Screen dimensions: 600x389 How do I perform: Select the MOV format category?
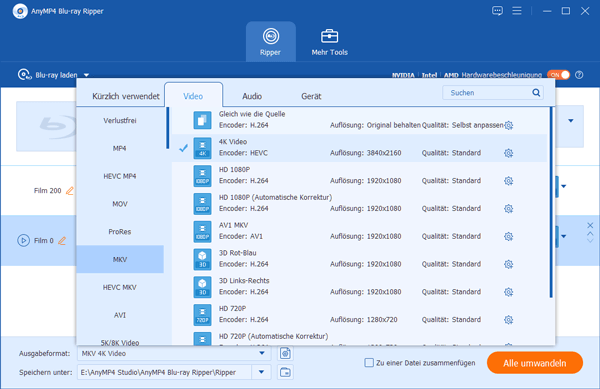coord(120,204)
